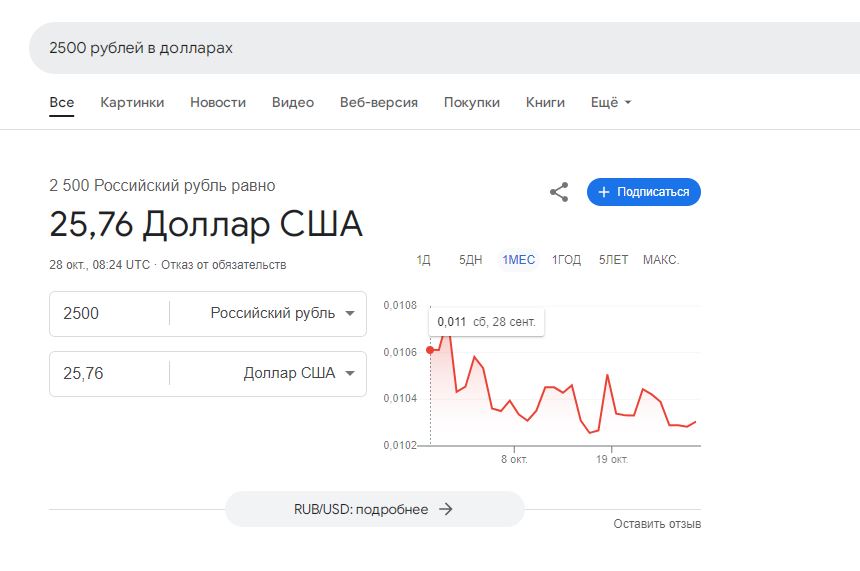
Task: Select the 1Д chart range
Action: pos(423,259)
